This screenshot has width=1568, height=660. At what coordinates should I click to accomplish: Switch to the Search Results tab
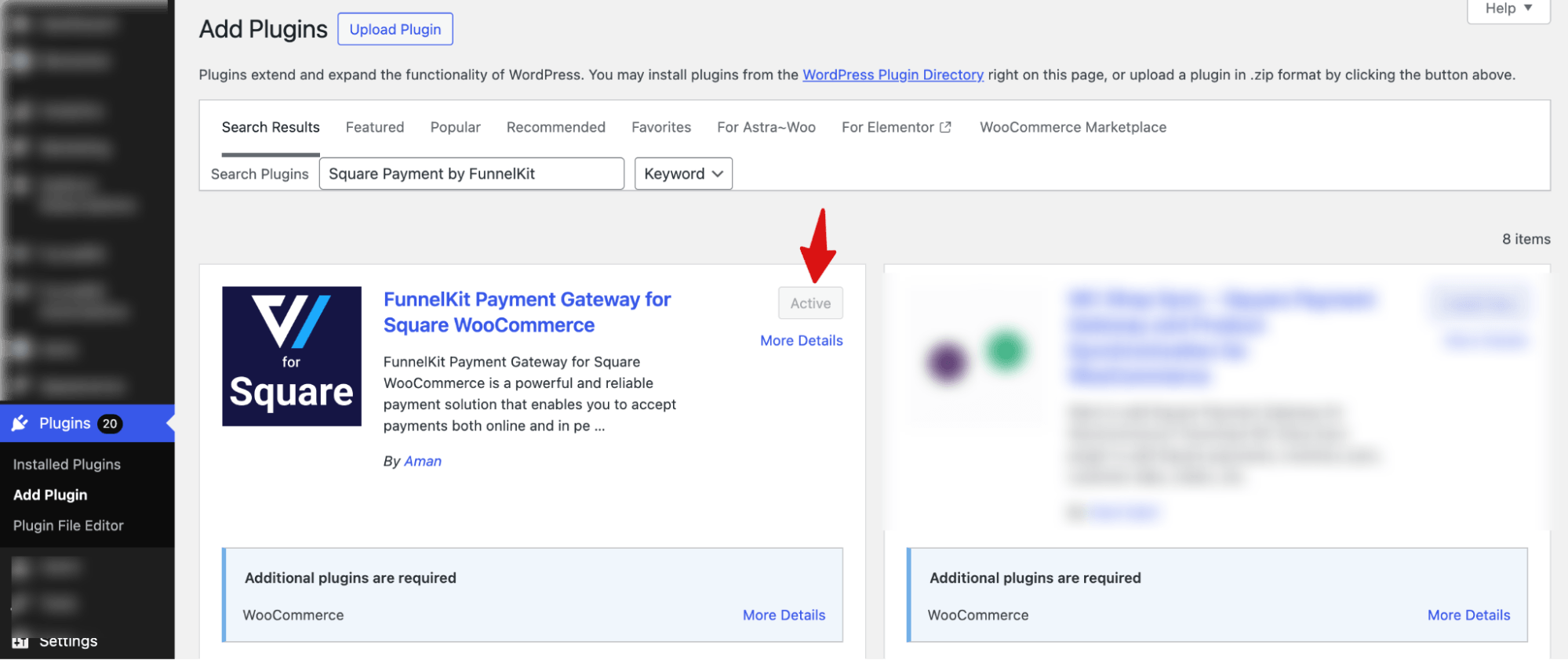click(x=271, y=127)
